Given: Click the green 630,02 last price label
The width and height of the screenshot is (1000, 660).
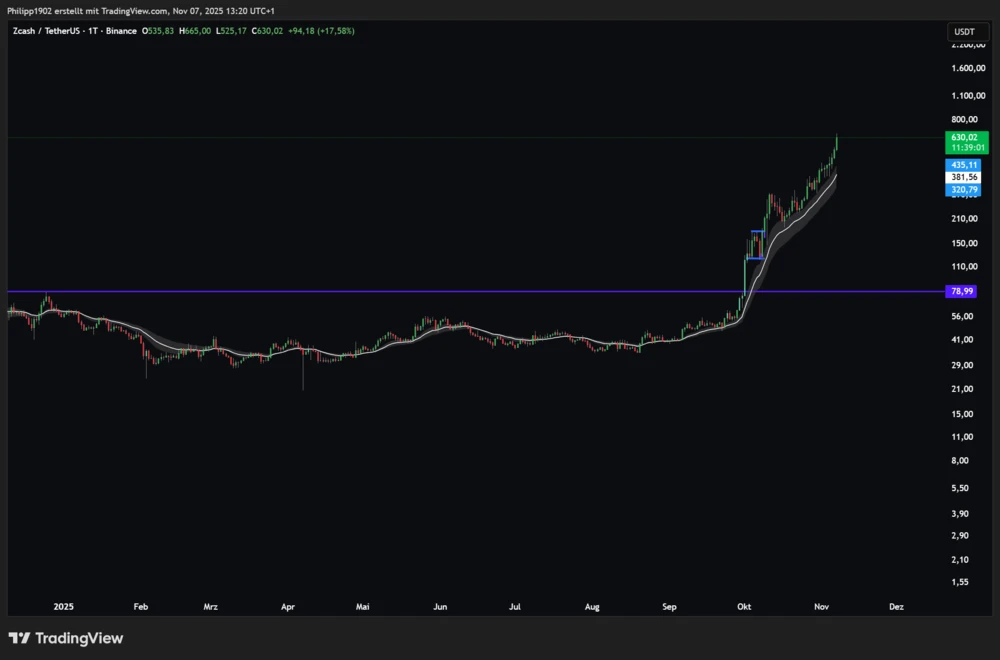Looking at the screenshot, I should click(x=963, y=137).
